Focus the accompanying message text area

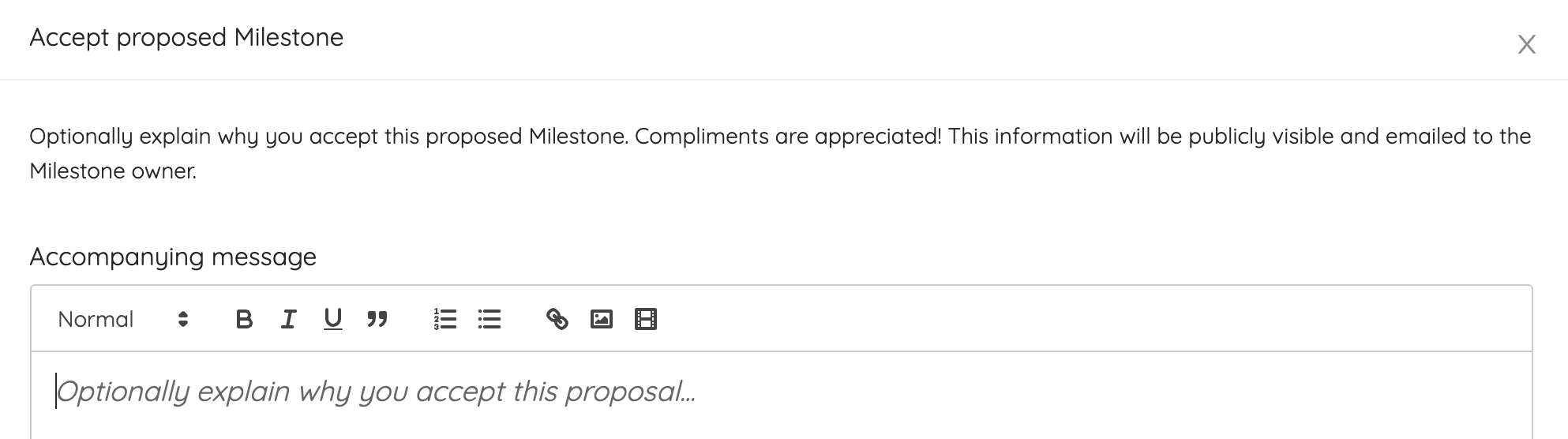[x=782, y=396]
